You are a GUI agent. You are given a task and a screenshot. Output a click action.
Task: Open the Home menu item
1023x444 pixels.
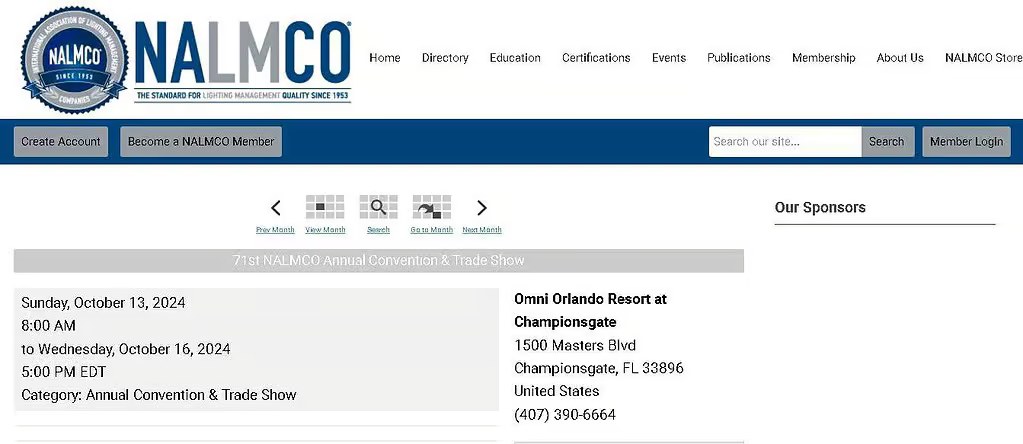[385, 57]
